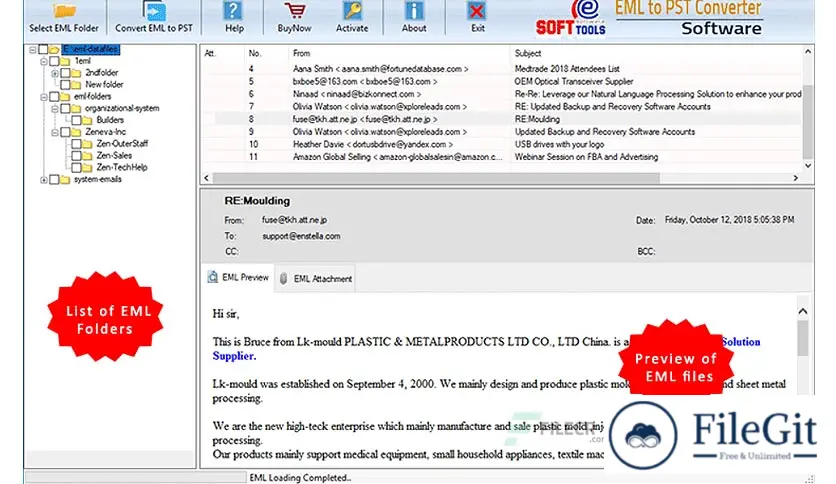
Task: Select the Zen-OuterStaff tree label
Action: 122,143
